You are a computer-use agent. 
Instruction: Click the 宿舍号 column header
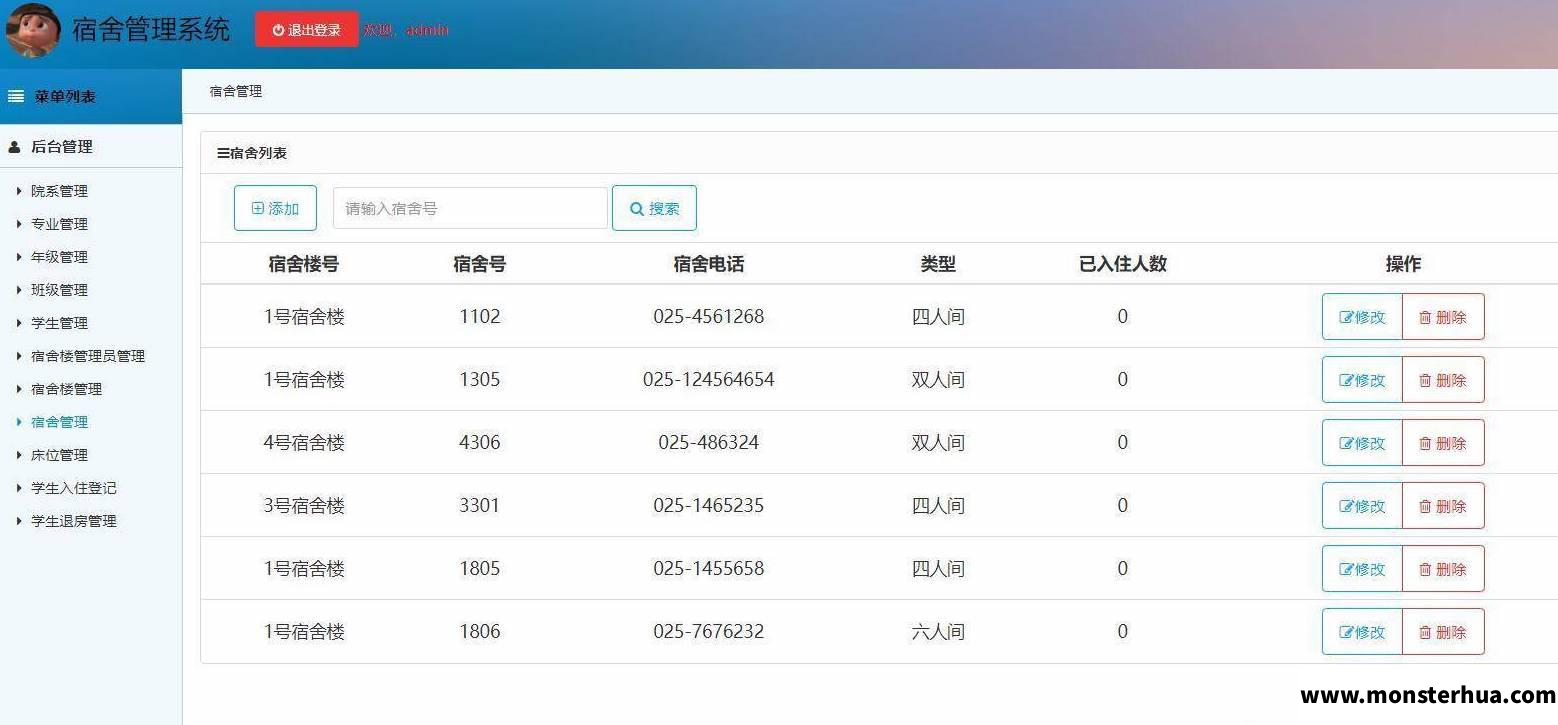pyautogui.click(x=480, y=264)
